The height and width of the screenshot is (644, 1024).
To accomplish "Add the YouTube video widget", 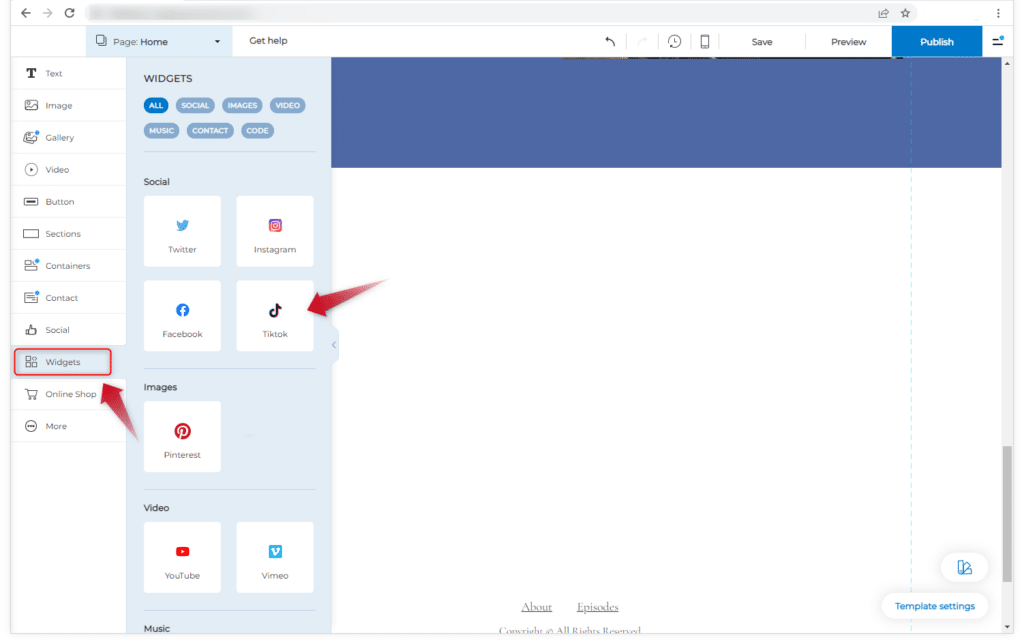I will pos(182,558).
